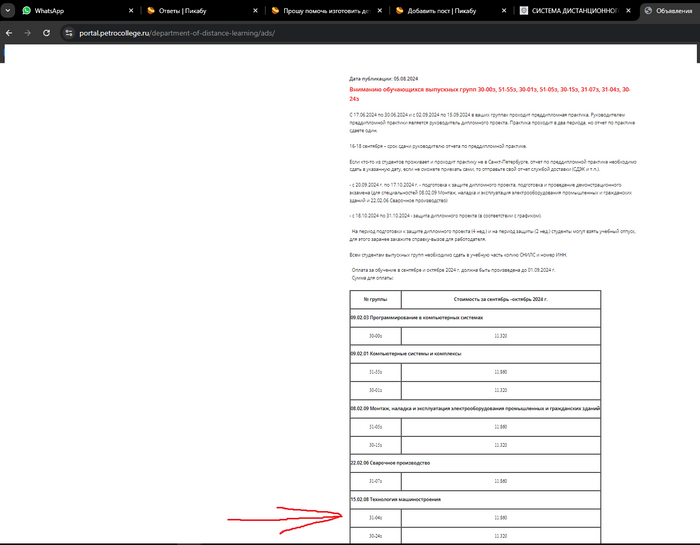700x545 pixels.
Task: Switch to the Ответы | Пикабу tab
Action: click(201, 11)
